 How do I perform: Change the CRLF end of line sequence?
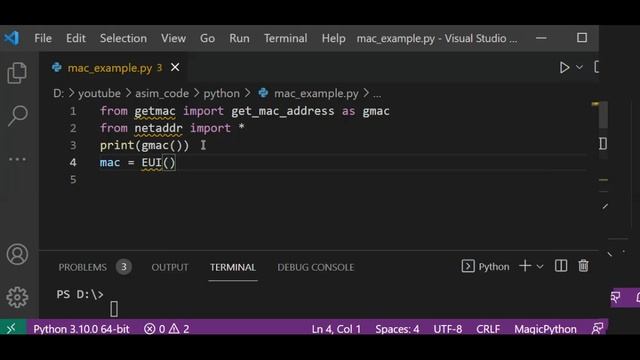pos(488,329)
